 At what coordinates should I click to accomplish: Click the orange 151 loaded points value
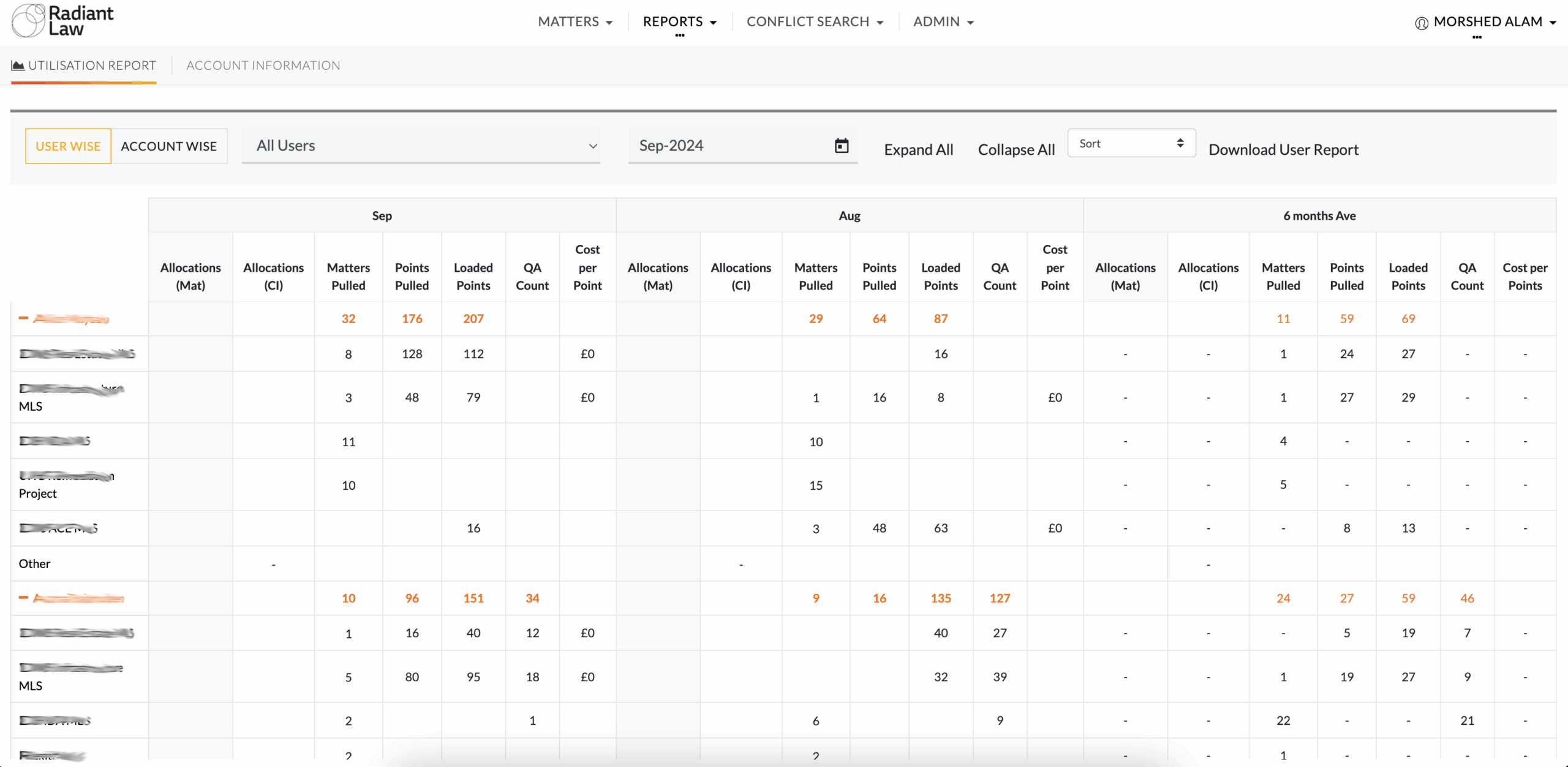[473, 598]
